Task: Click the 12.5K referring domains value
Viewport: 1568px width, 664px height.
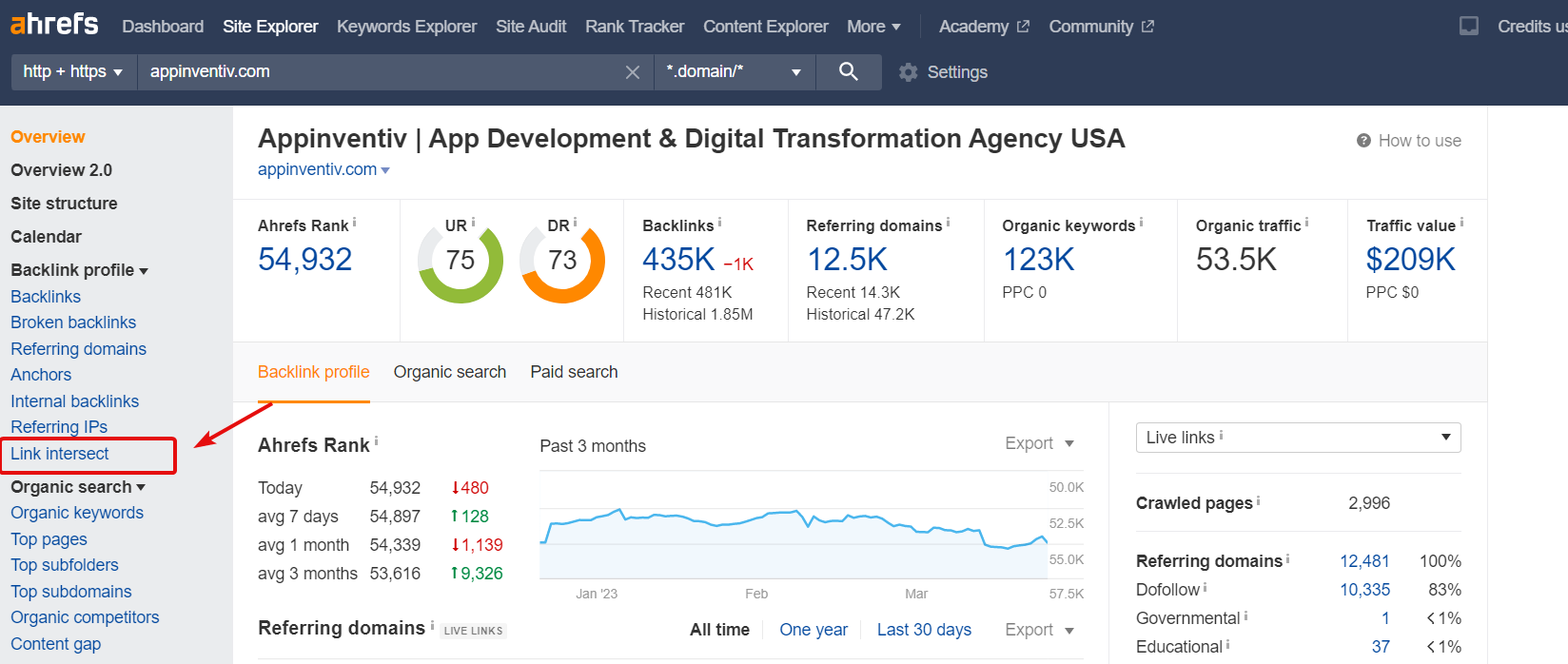Action: (847, 259)
